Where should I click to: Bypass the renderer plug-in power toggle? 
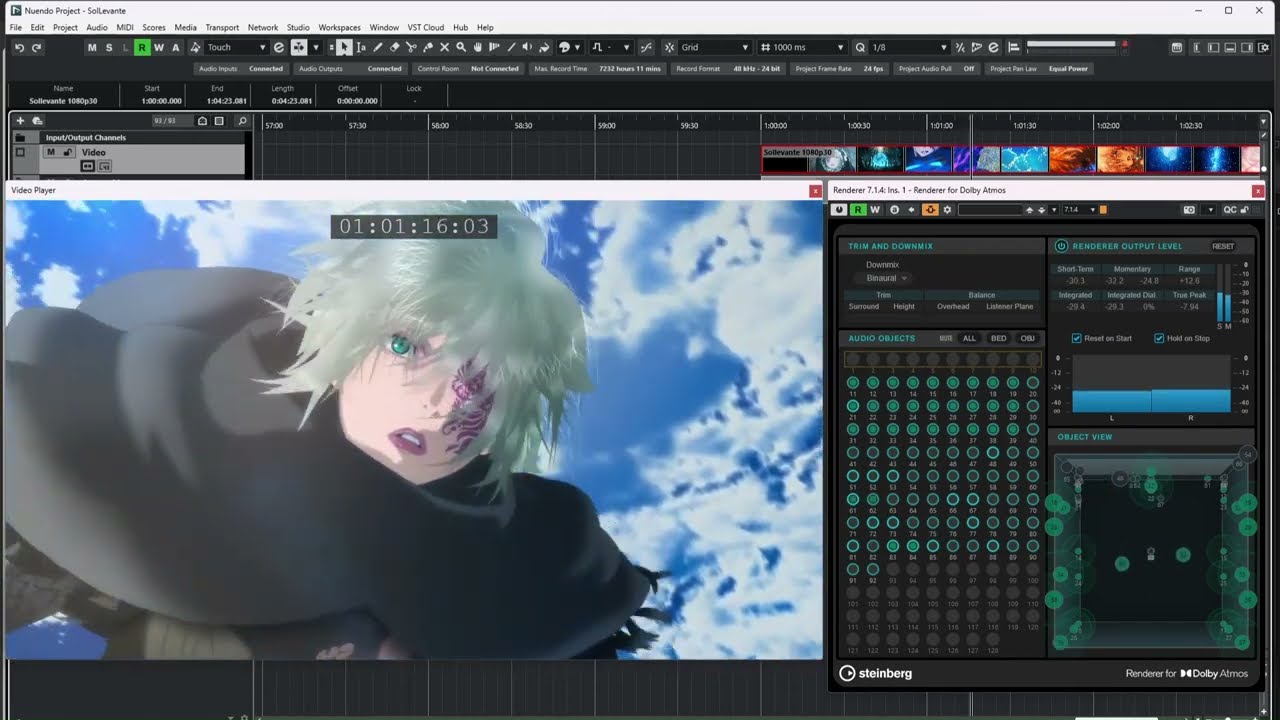coord(839,210)
